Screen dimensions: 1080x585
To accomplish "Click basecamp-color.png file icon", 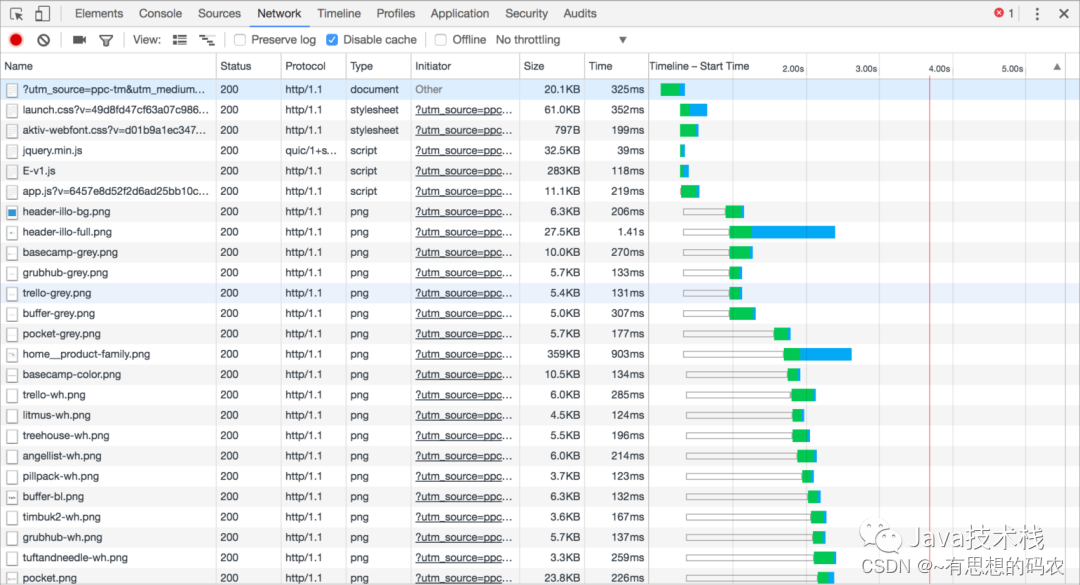I will (x=12, y=375).
